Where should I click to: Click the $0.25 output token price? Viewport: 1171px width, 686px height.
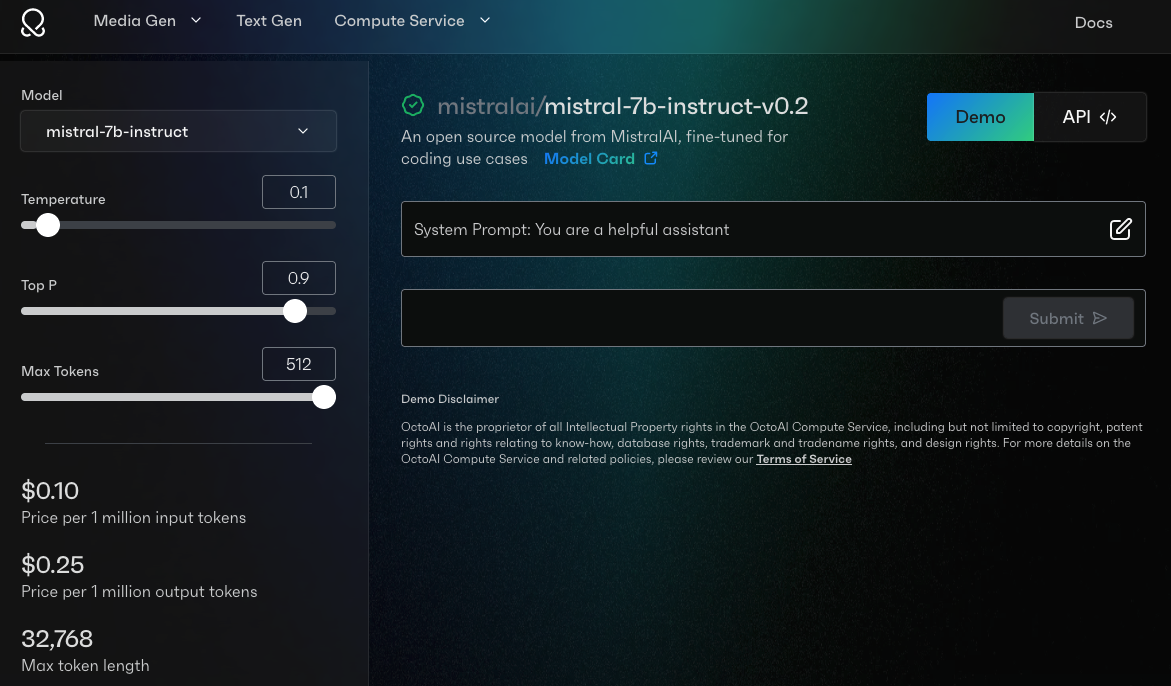click(x=52, y=564)
